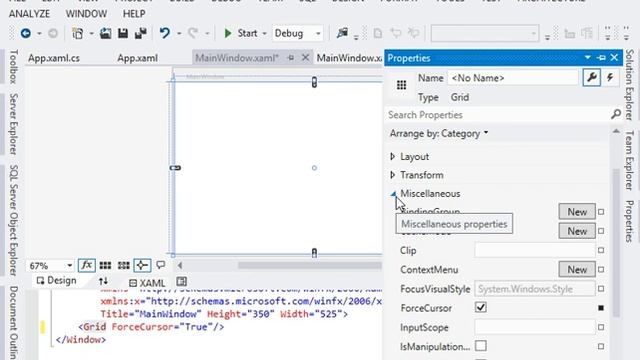Expand the Layout category
Screen dimensions: 640x360
click(392, 156)
